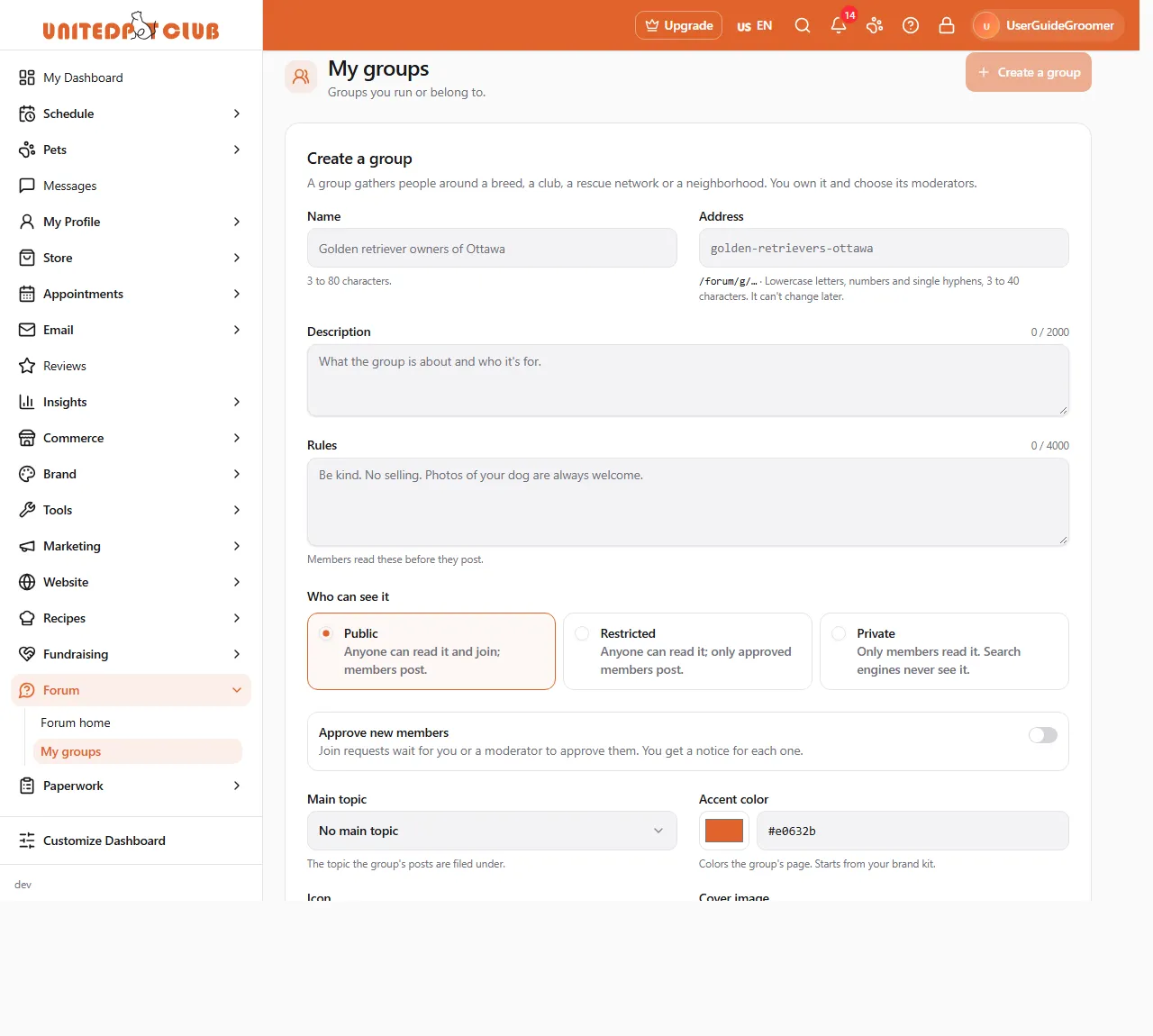
Task: Go to My groups sidebar item
Action: pyautogui.click(x=138, y=751)
